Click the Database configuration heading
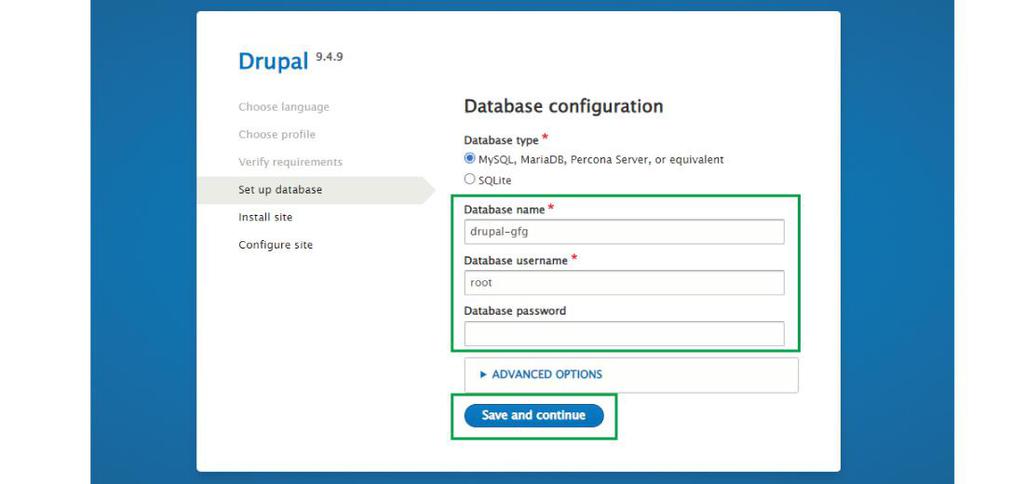This screenshot has height=484, width=1024. 563,106
